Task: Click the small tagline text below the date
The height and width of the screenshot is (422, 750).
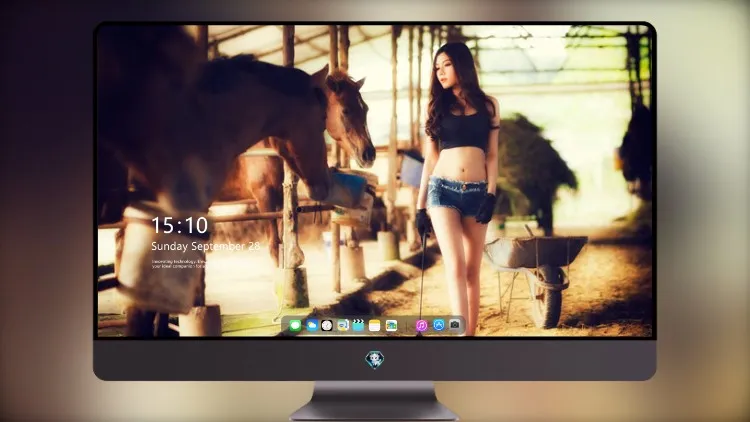Action: pyautogui.click(x=178, y=264)
